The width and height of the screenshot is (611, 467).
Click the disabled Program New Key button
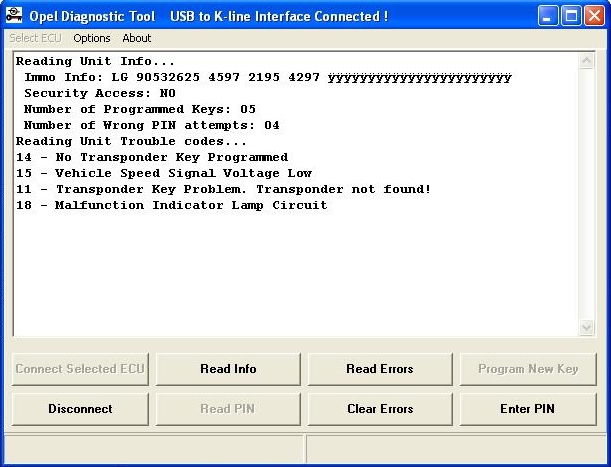coord(528,369)
